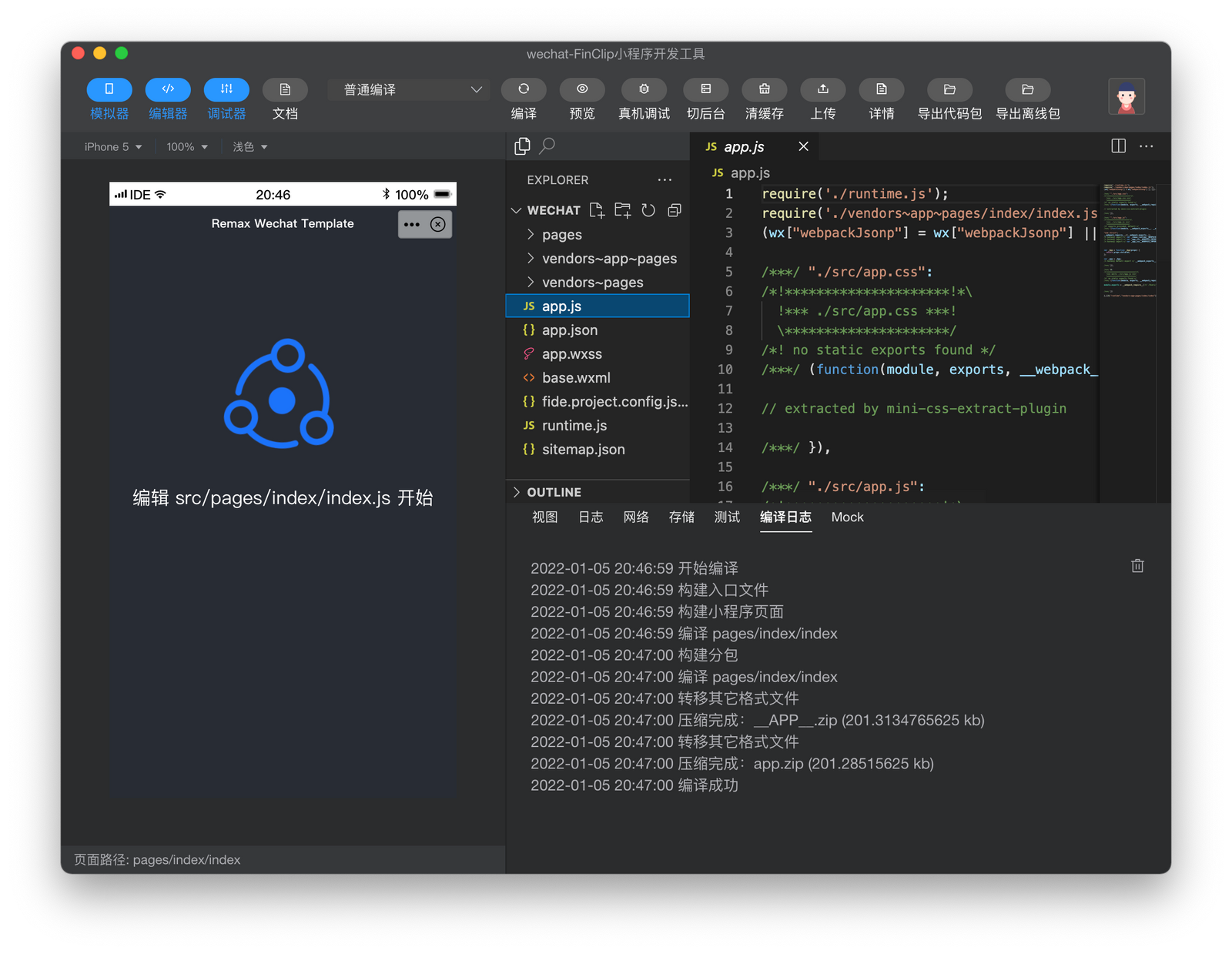Toggle the 编辑器 editor panel button
Image resolution: width=1232 pixels, height=954 pixels.
168,89
